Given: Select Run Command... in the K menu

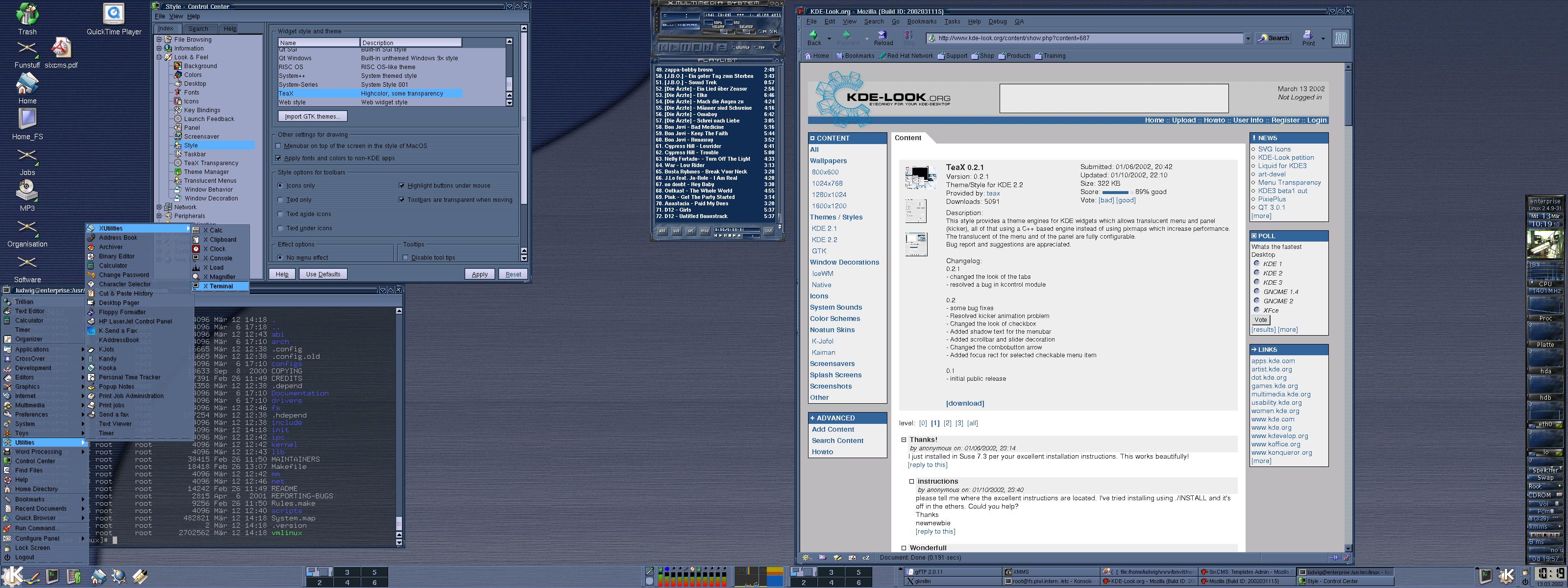Looking at the screenshot, I should tap(37, 528).
